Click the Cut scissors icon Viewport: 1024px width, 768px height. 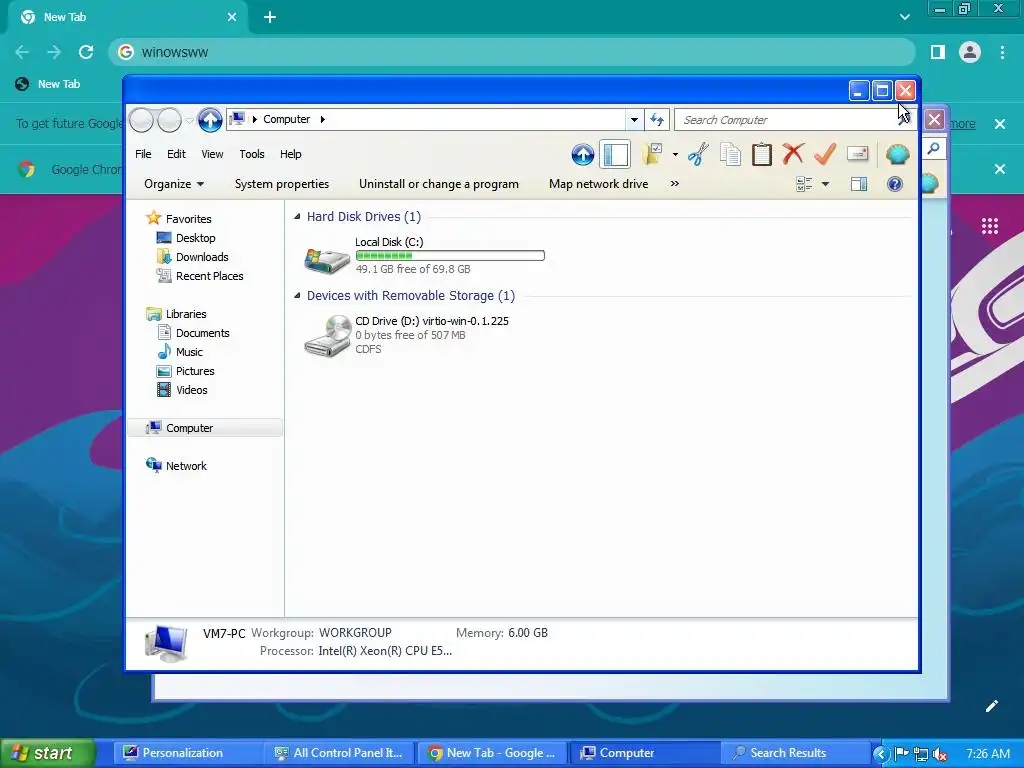(698, 154)
